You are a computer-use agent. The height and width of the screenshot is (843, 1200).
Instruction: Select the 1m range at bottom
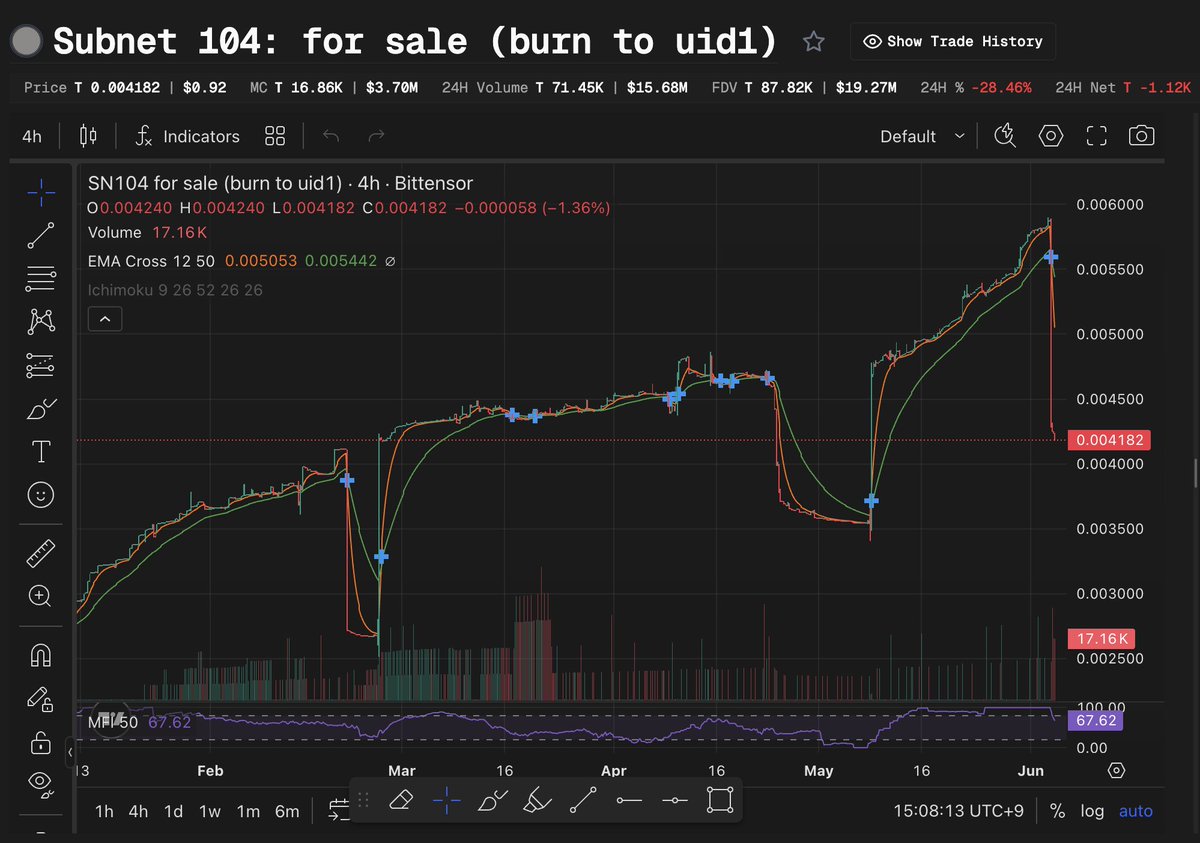pos(248,811)
